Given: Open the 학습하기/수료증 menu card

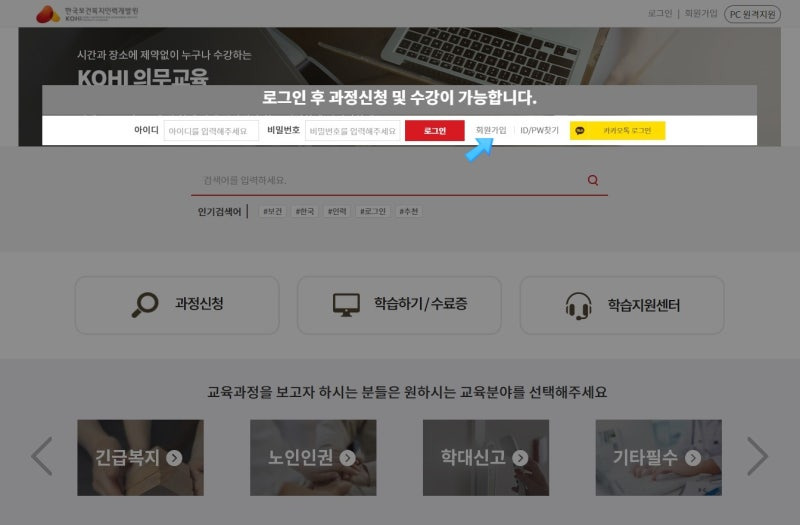Looking at the screenshot, I should tap(399, 305).
